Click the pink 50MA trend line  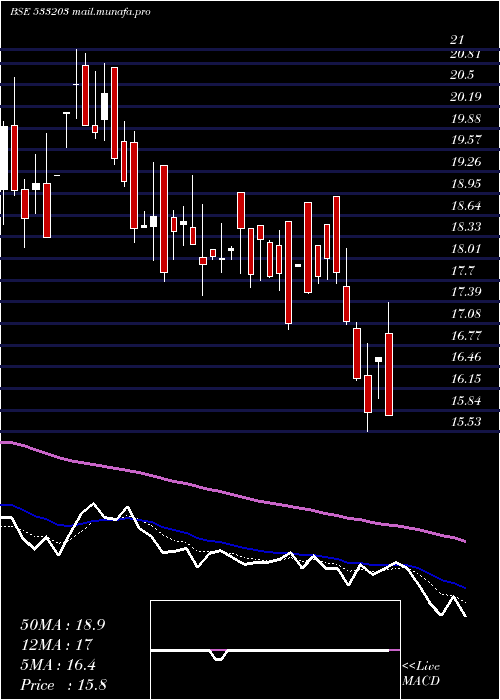[232, 495]
